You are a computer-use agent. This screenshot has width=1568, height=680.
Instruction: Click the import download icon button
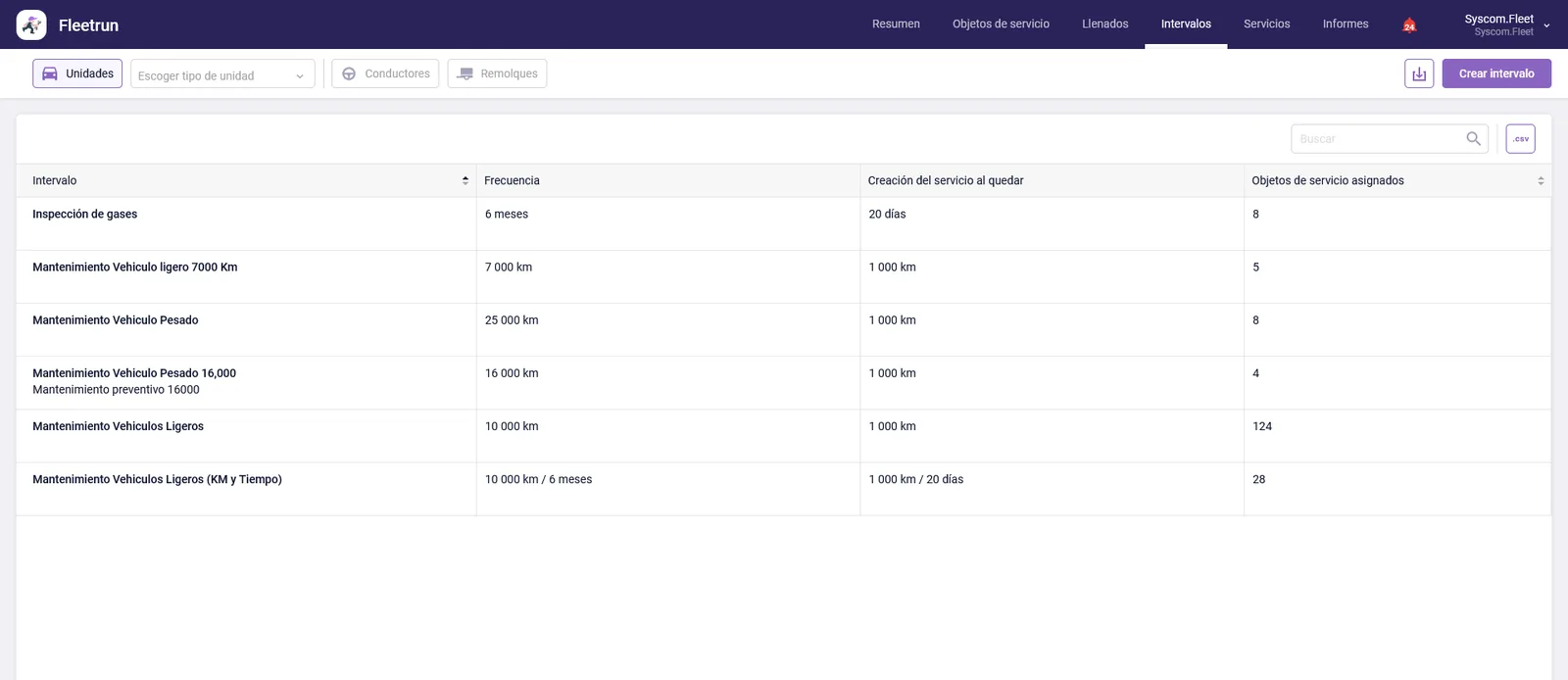tap(1419, 73)
